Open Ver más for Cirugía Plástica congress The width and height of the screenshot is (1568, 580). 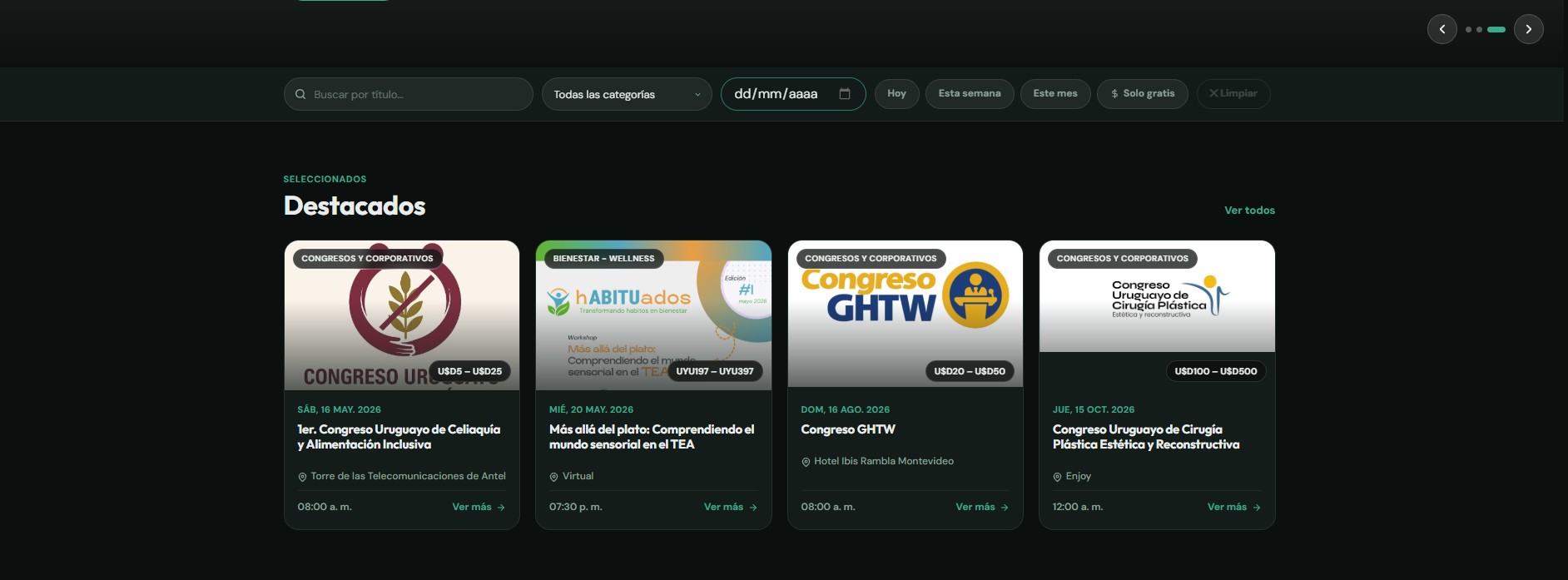pyautogui.click(x=1234, y=507)
